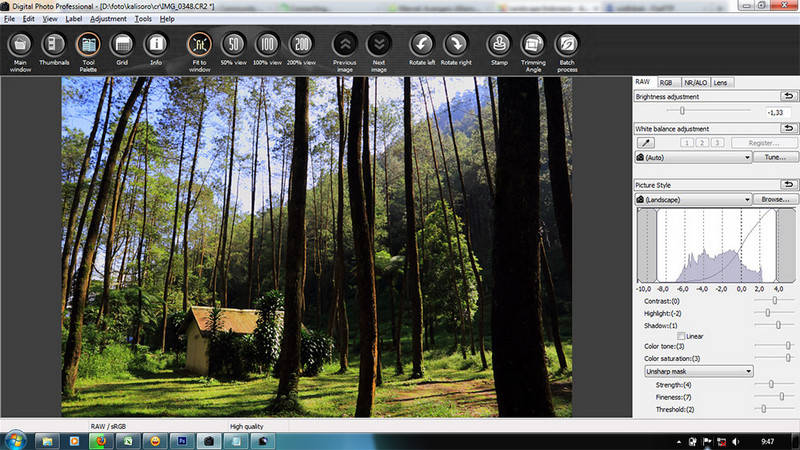Screen dimensions: 800x450
Task: Switch to the RGB tab
Action: pos(666,82)
